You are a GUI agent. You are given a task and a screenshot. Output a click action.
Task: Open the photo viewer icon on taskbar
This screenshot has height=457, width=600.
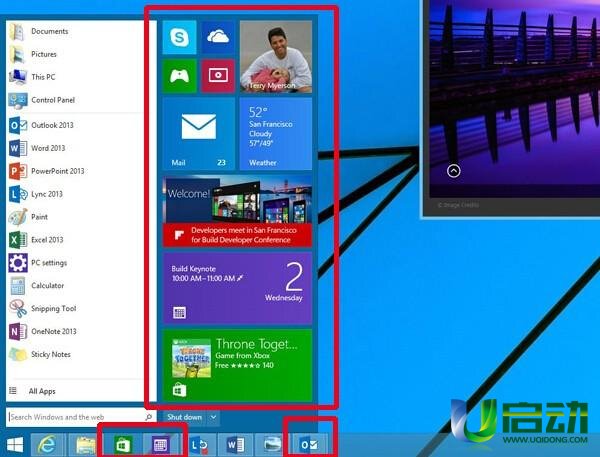(272, 445)
